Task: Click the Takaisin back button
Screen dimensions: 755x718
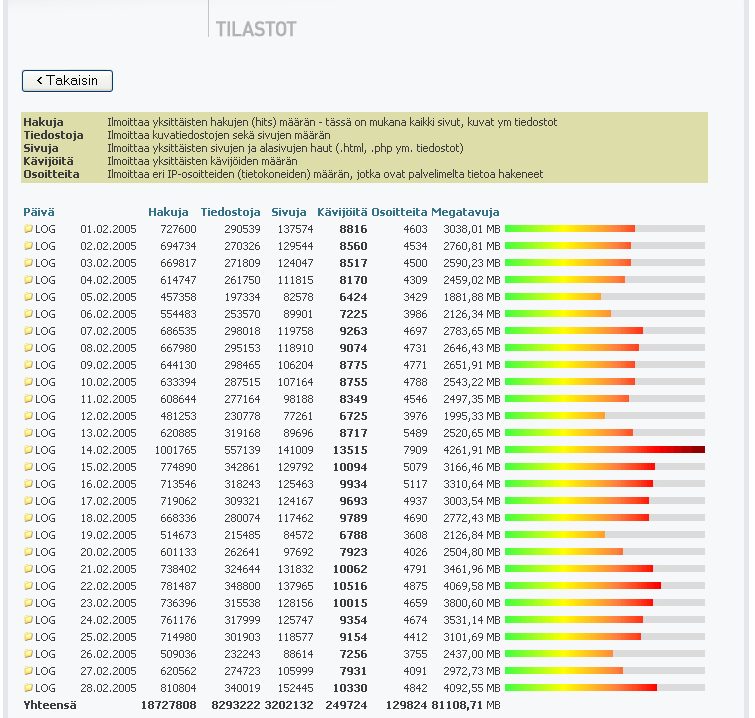Action: pos(67,81)
